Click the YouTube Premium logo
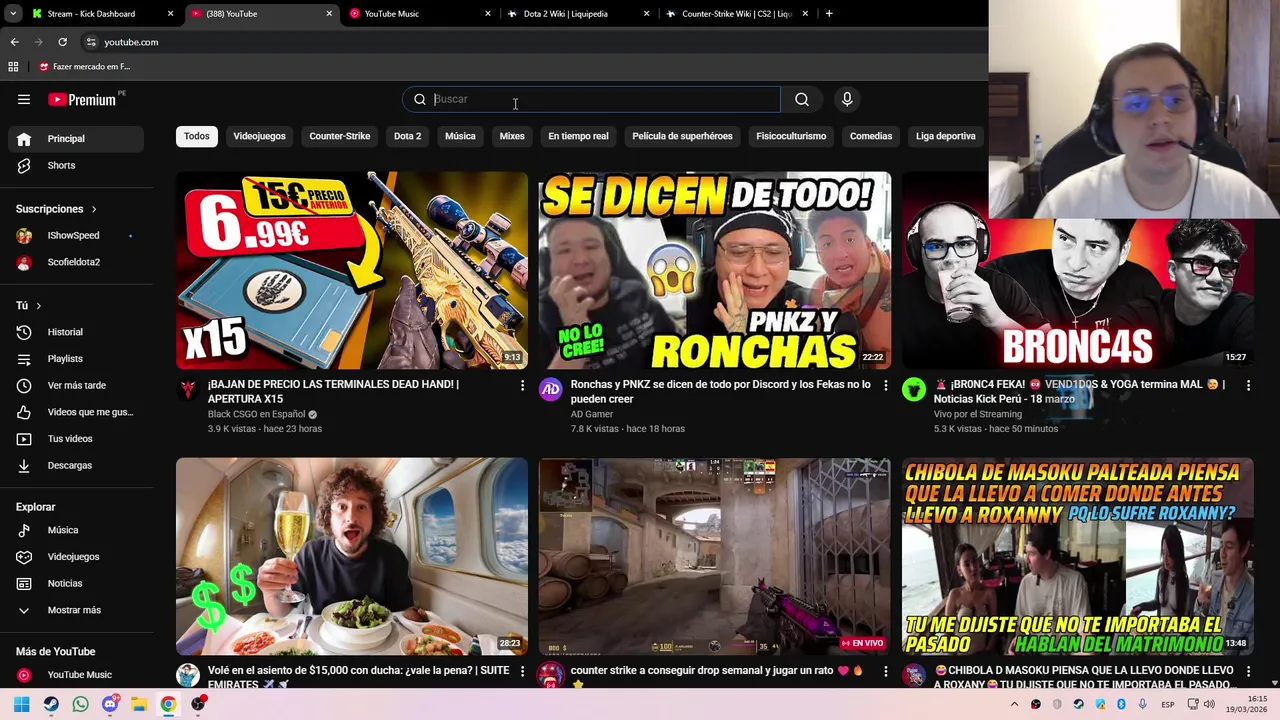 (82, 99)
